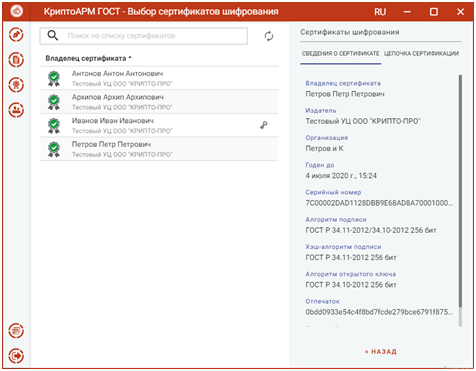Close the КриптоАРМ window
This screenshot has height=371, width=476.
click(460, 12)
